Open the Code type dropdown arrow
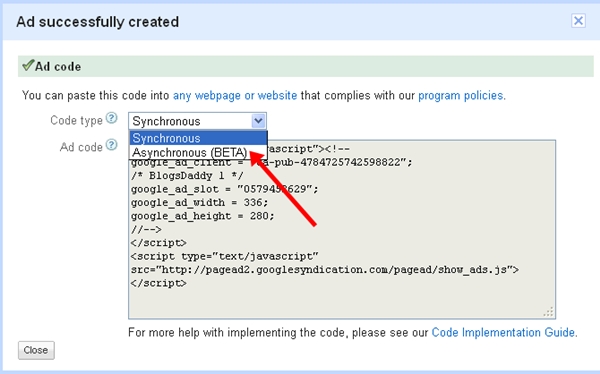 [x=258, y=121]
